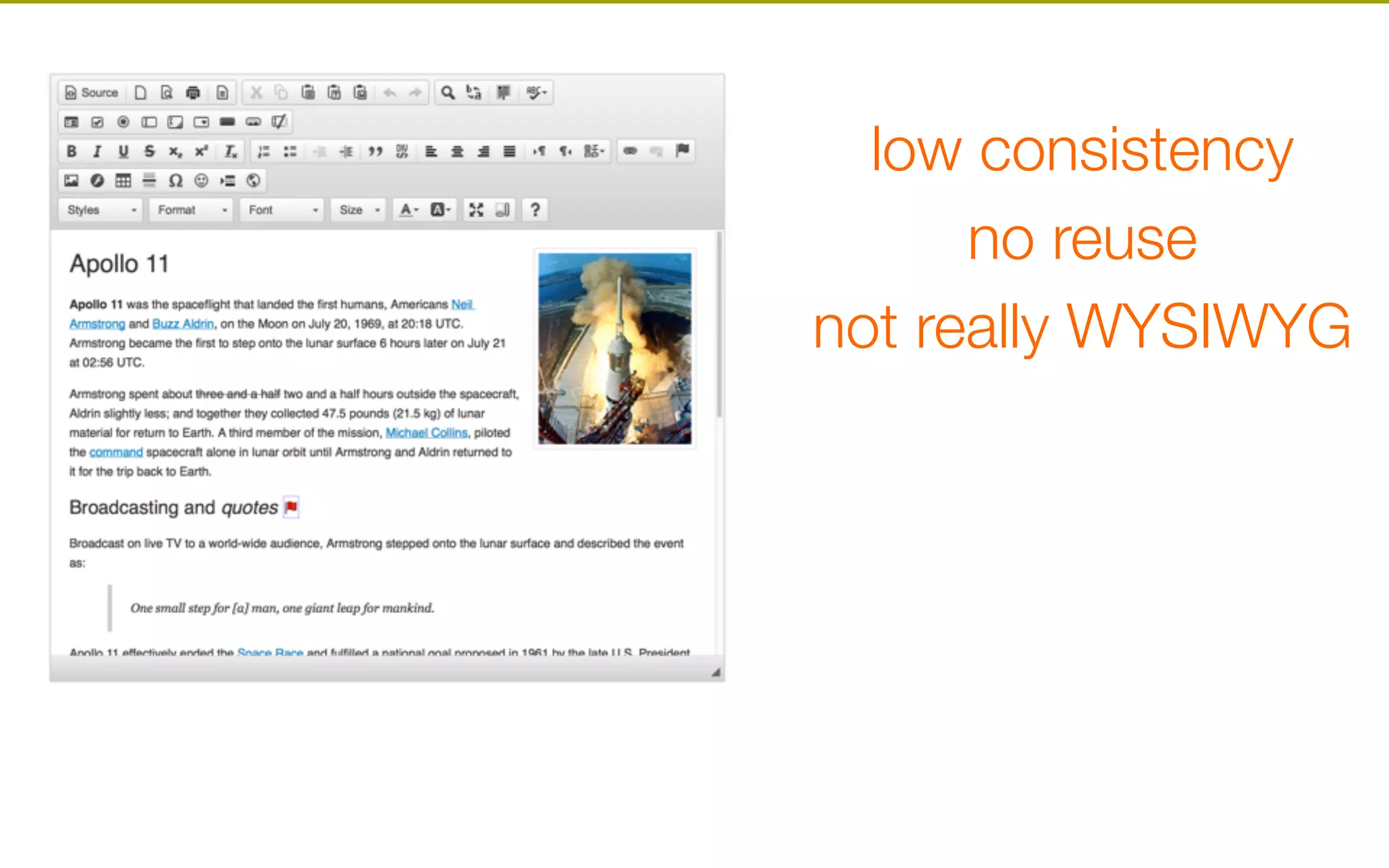Screen dimensions: 1389x868
Task: Create a New Page document
Action: click(140, 92)
